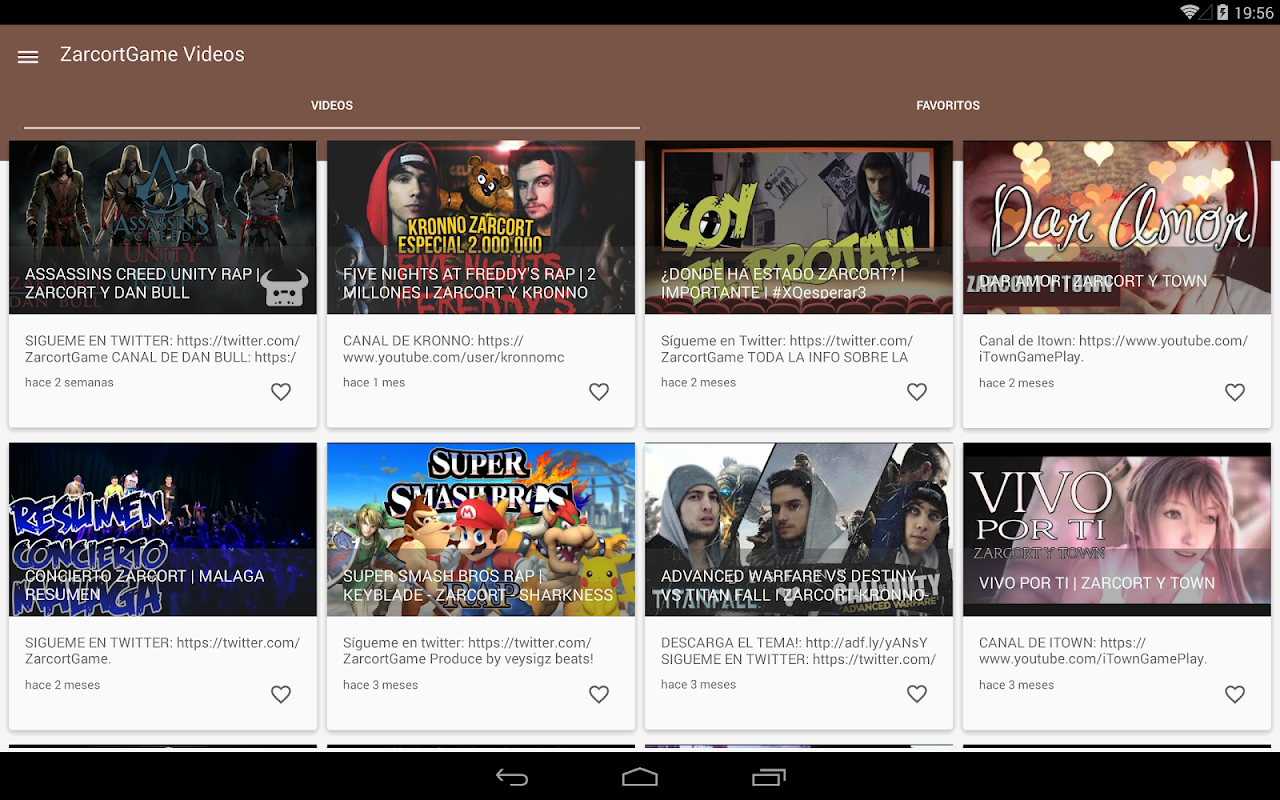Screen dimensions: 1280x800
Task: Tap the Android back button
Action: (x=512, y=777)
